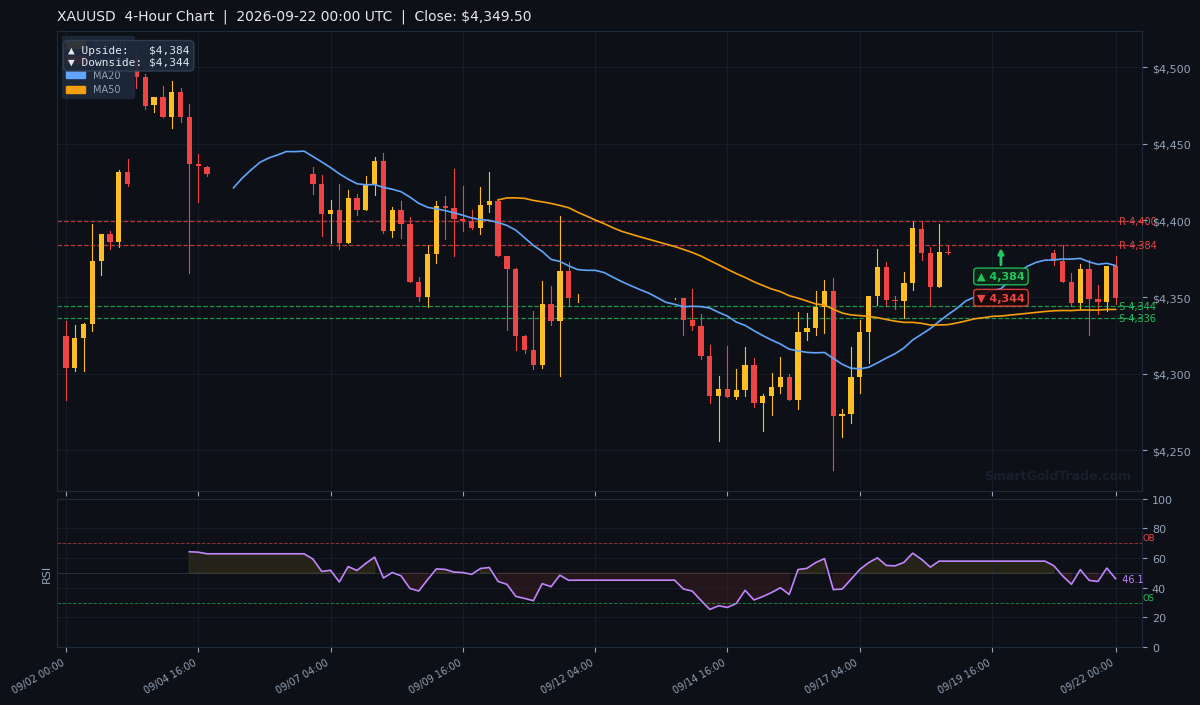Click the $4,350 price axis label

1172,299
